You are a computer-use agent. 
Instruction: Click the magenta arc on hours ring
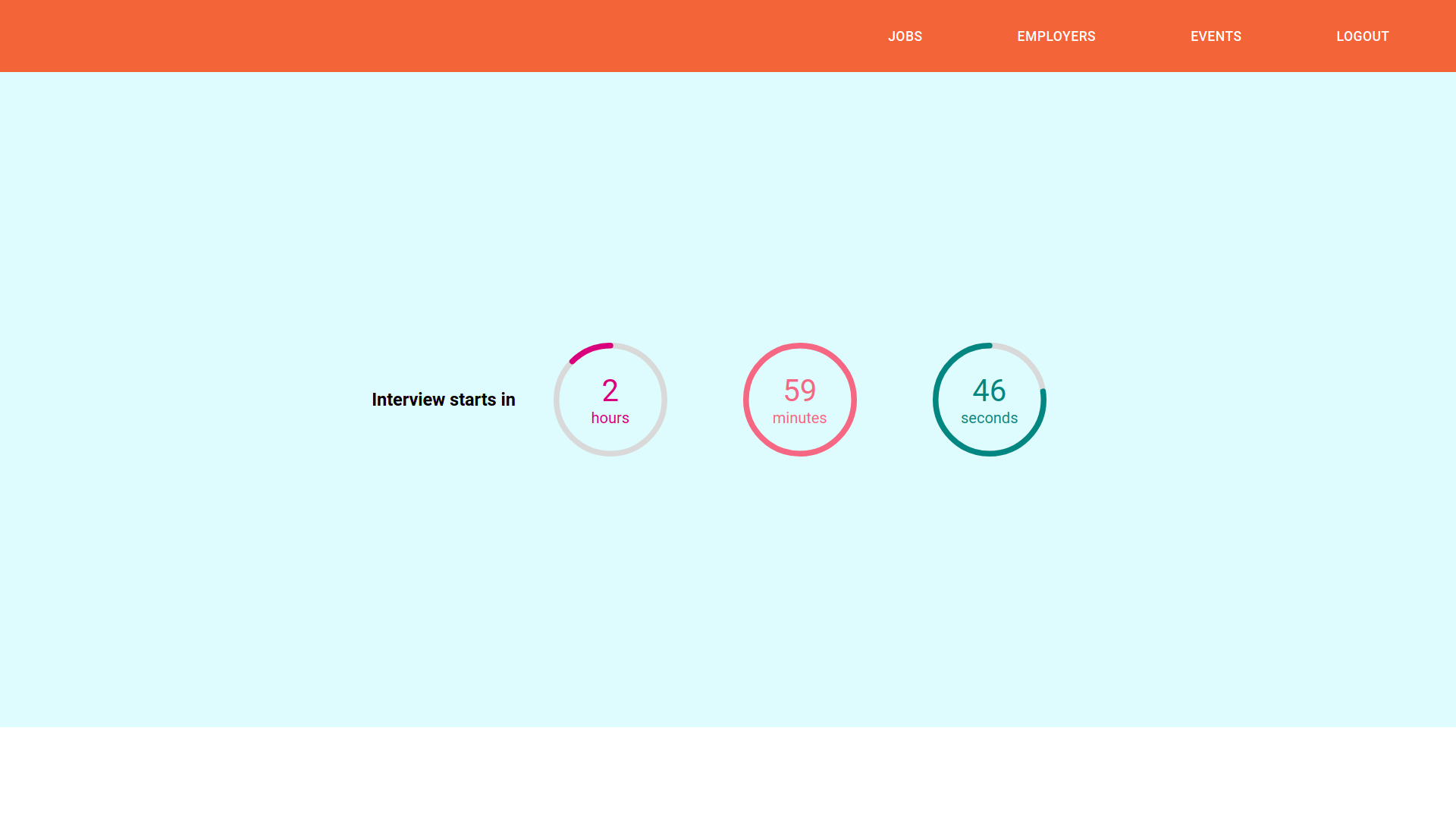(588, 350)
